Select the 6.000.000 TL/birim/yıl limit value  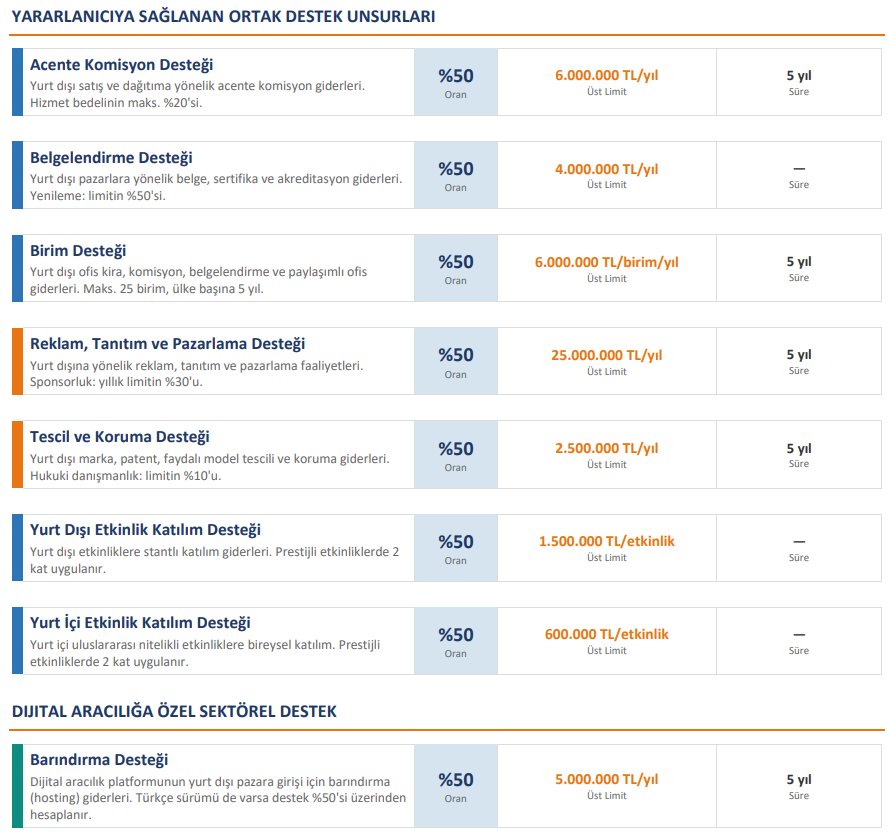606,262
